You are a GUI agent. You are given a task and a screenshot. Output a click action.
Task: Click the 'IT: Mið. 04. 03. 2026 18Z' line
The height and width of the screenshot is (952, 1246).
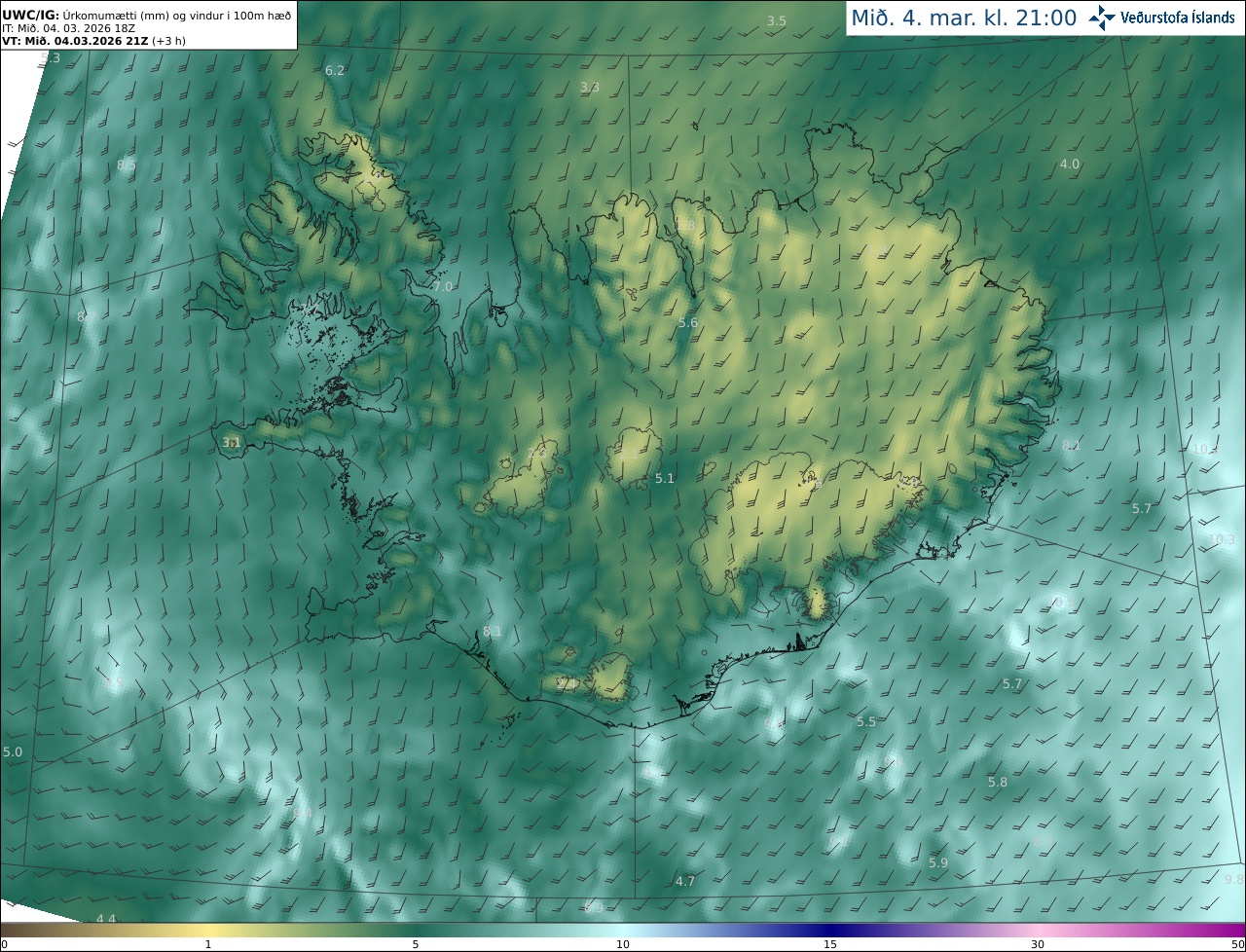coord(68,28)
